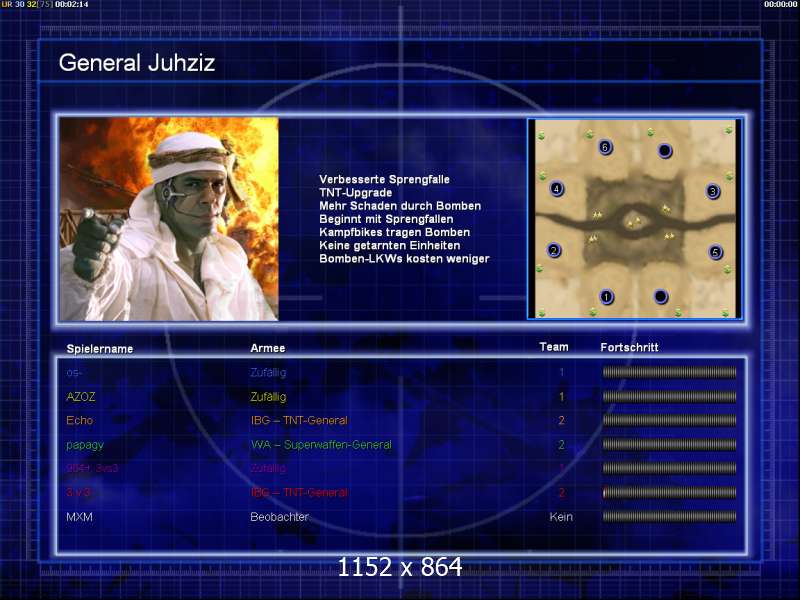Click the Team column header

coord(554,347)
